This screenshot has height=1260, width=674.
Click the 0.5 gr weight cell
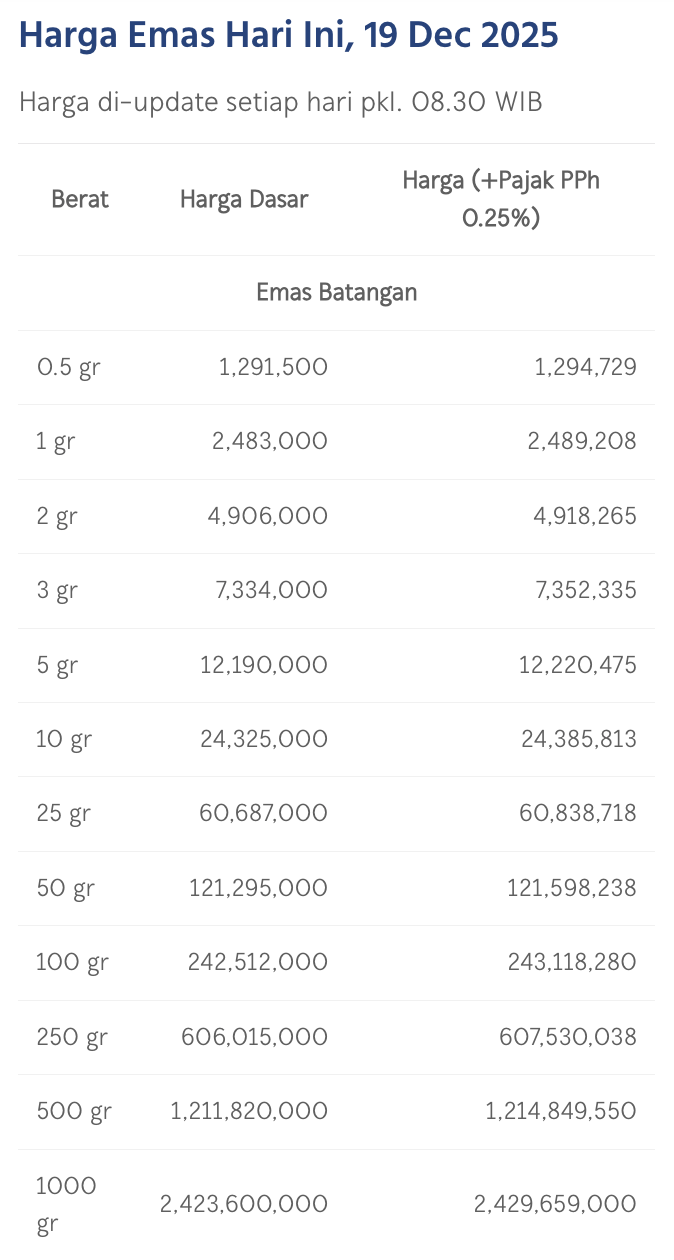tap(68, 367)
